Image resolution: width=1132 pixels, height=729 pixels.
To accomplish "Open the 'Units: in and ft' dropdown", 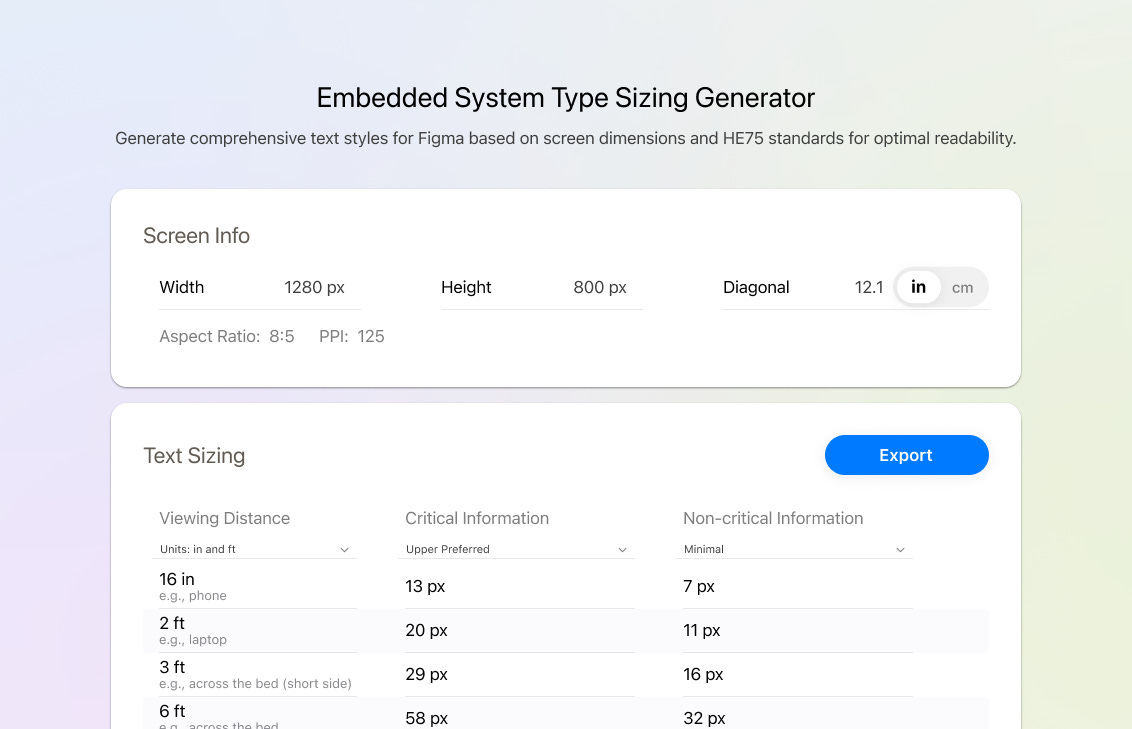I will (256, 549).
